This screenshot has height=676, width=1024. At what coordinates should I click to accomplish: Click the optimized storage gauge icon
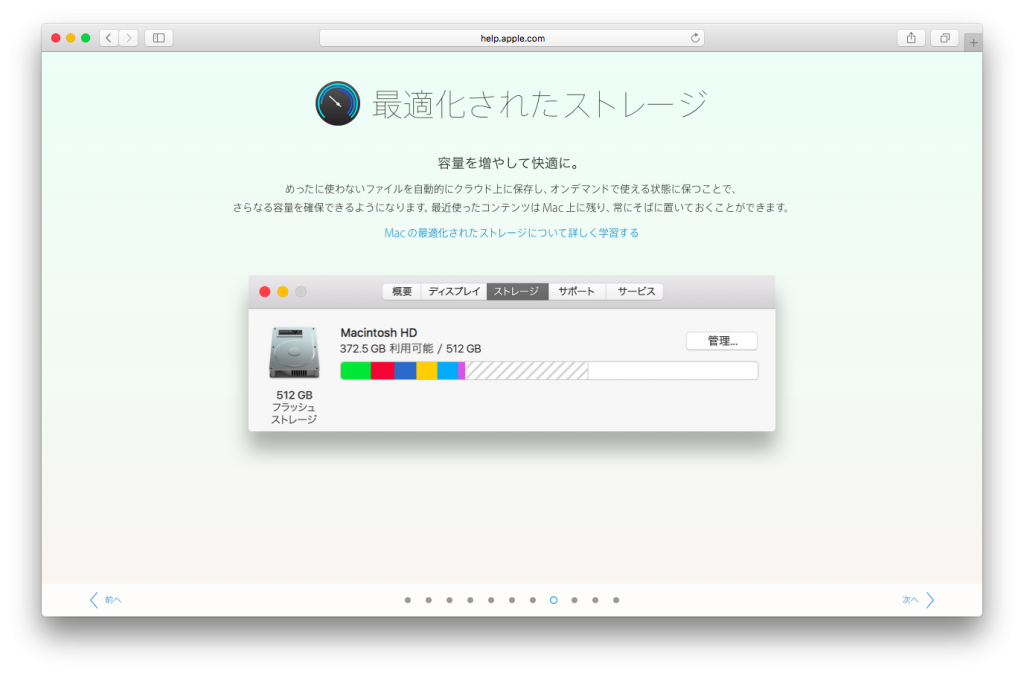click(x=337, y=103)
